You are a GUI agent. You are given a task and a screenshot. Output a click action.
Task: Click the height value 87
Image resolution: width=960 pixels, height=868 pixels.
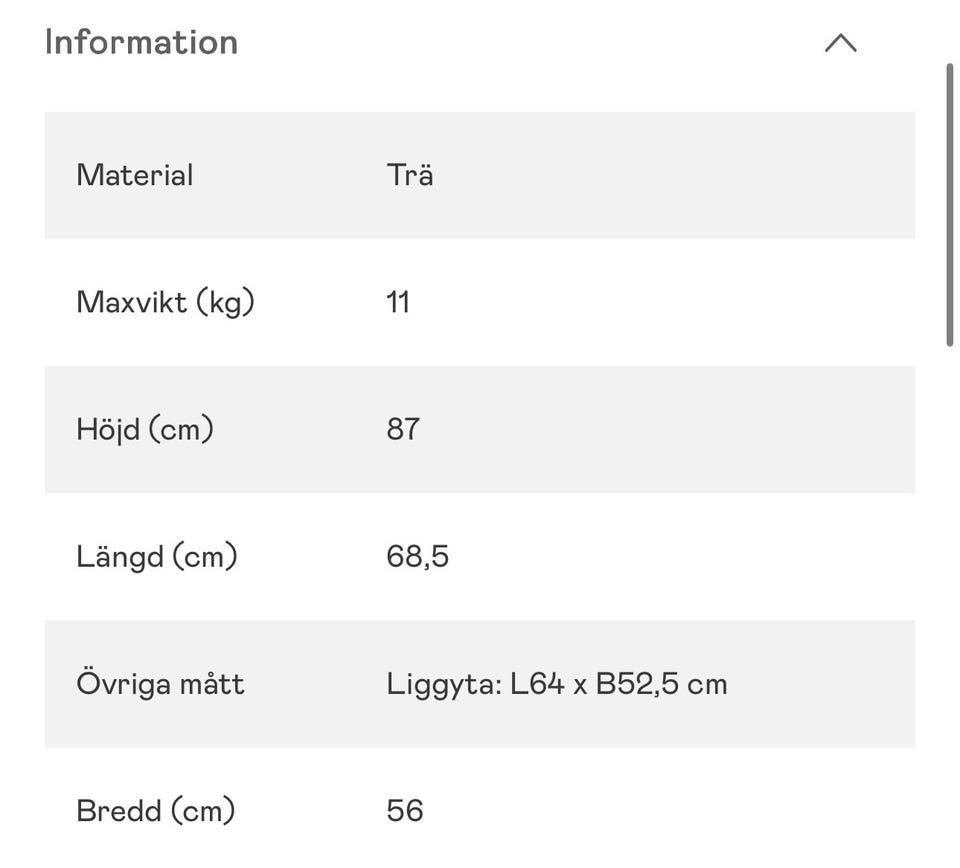point(402,429)
